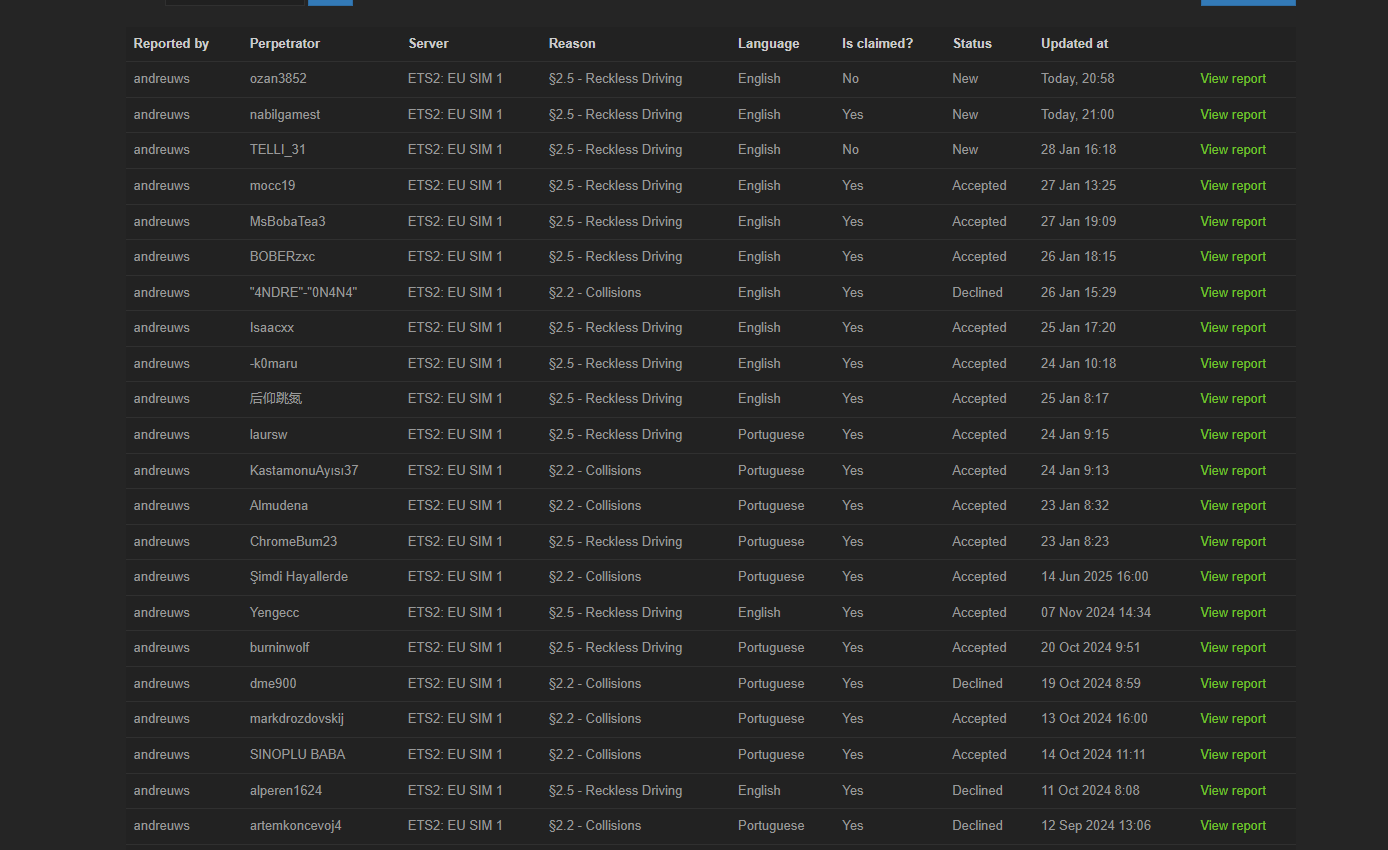View report for artemkoncevoj4
The height and width of the screenshot is (850, 1388).
click(1232, 826)
